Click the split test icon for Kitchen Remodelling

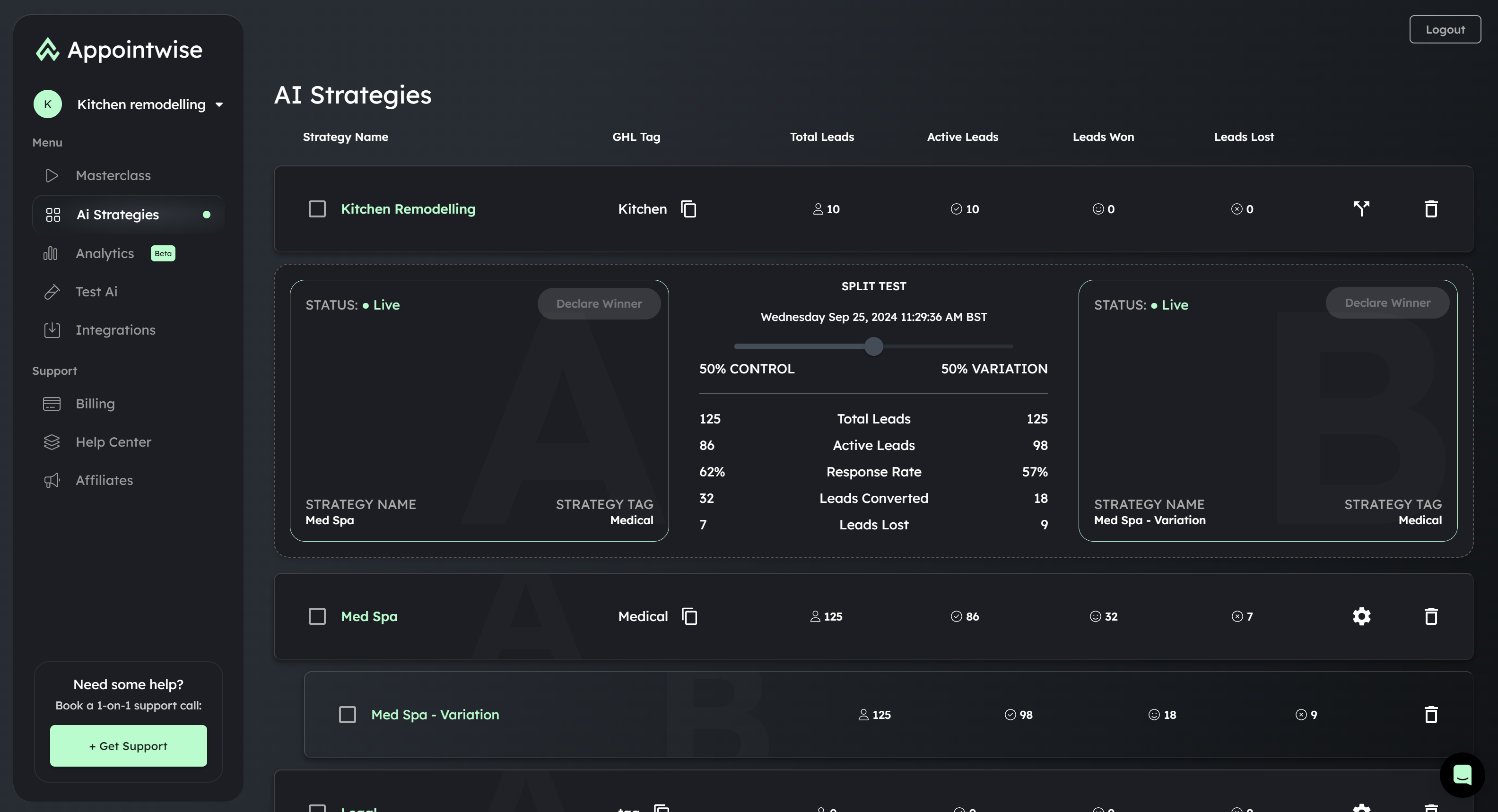[x=1361, y=208]
